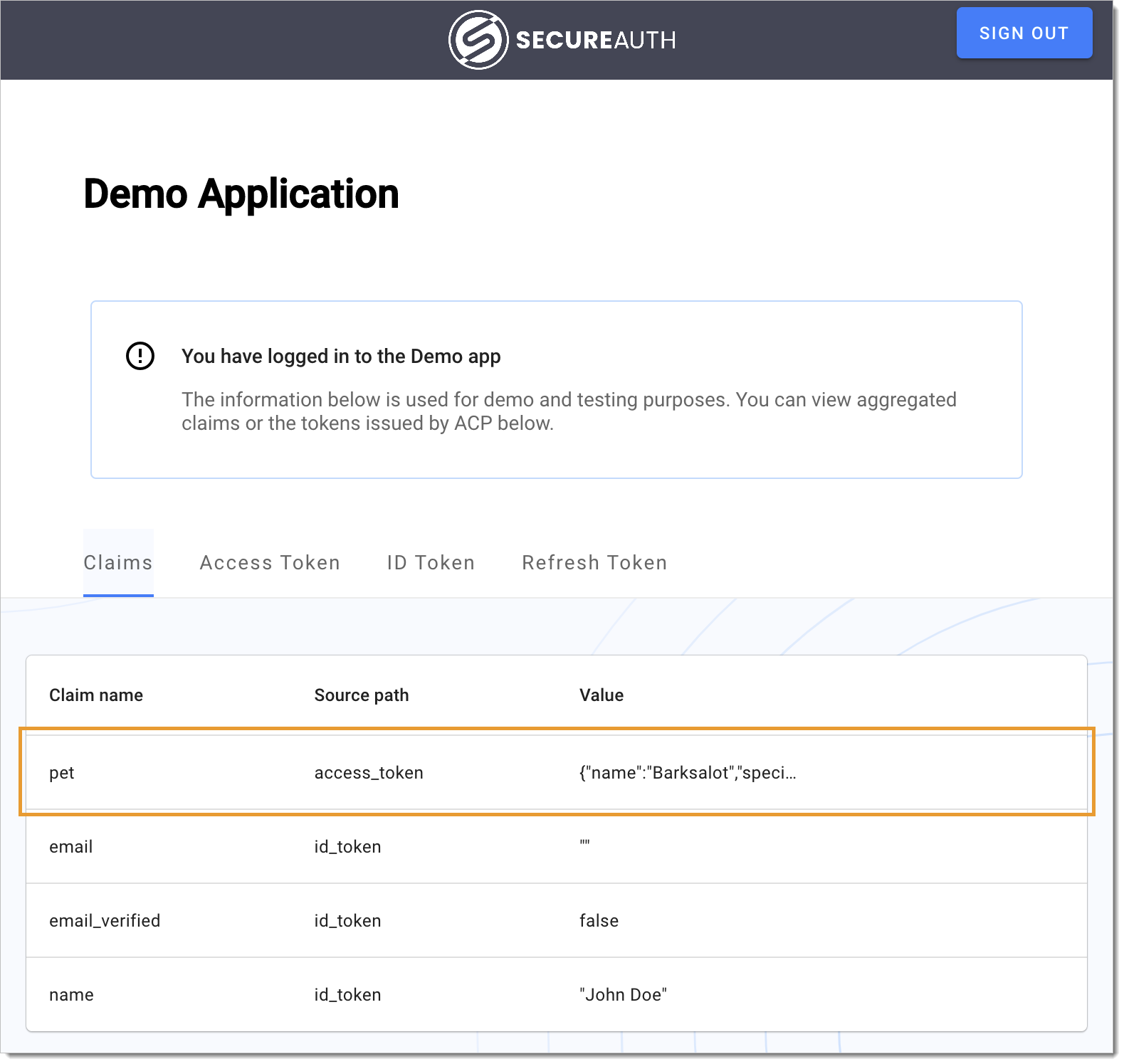Click the "Claim name" column header

pos(96,695)
